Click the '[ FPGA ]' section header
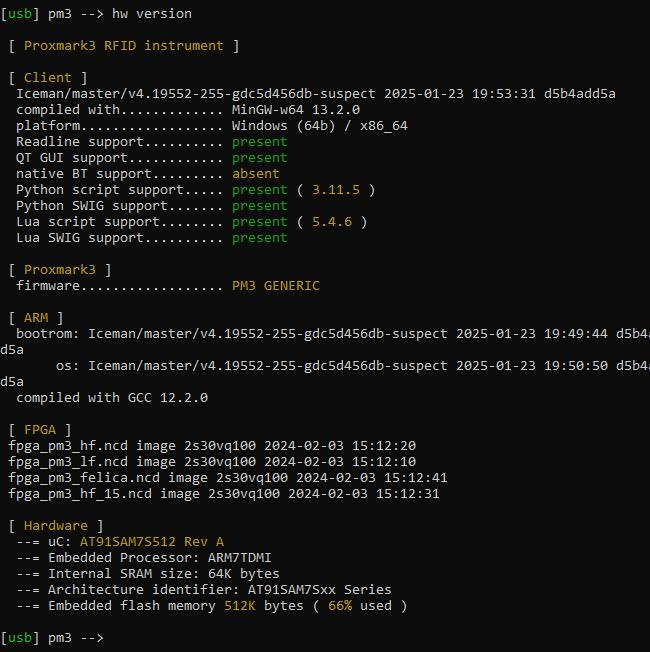Screen dimensions: 650x652 pyautogui.click(x=40, y=430)
